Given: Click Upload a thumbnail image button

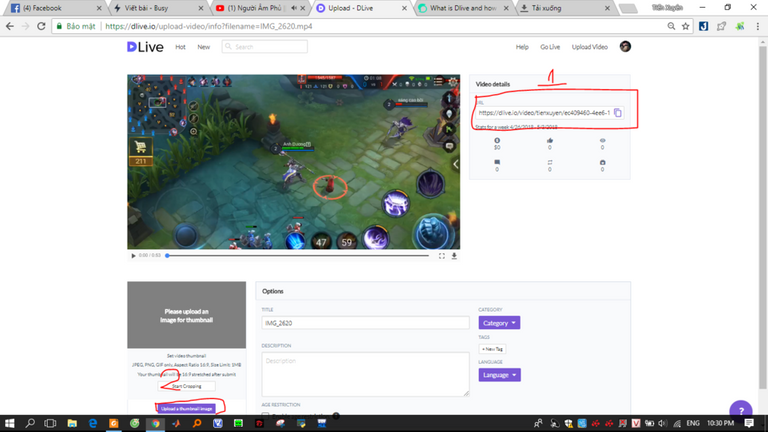Looking at the screenshot, I should tap(186, 408).
